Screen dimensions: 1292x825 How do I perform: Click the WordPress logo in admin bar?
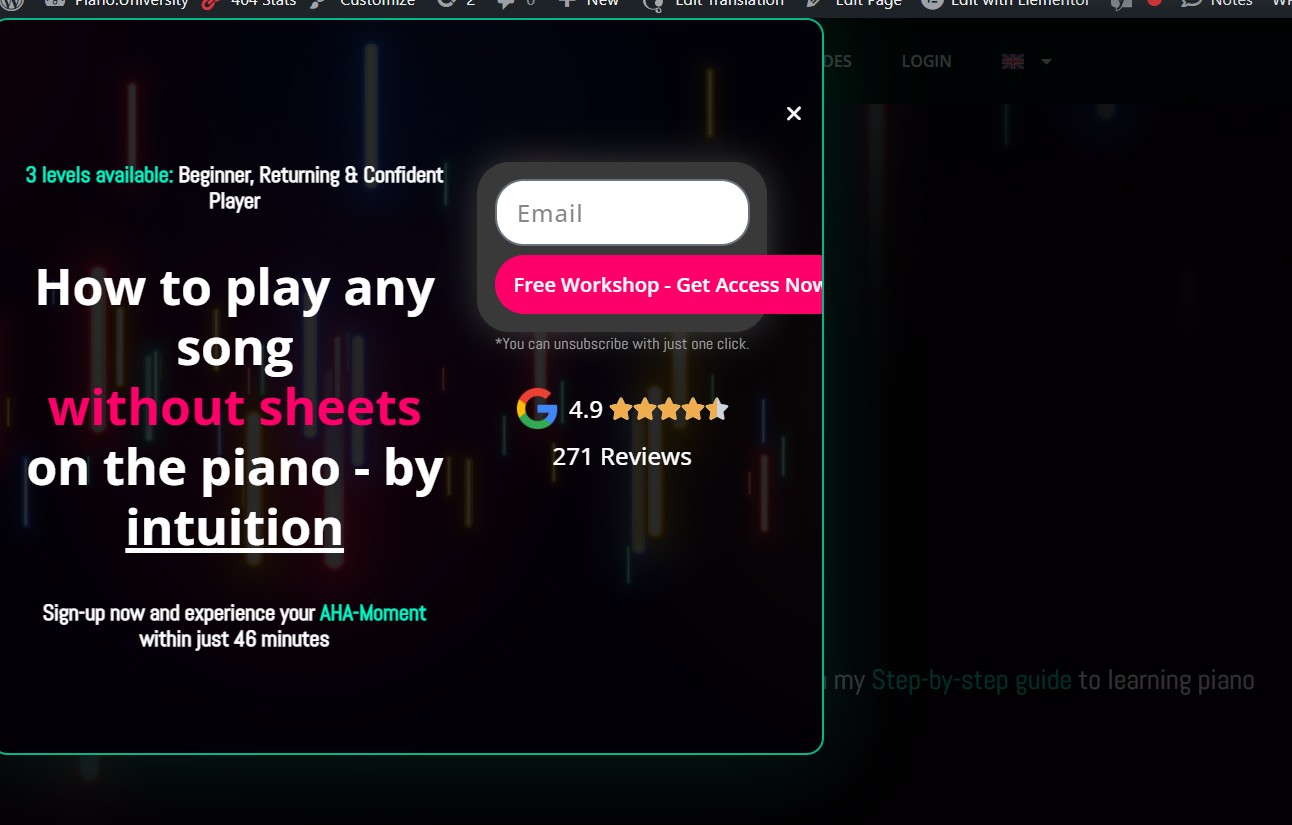(13, 4)
